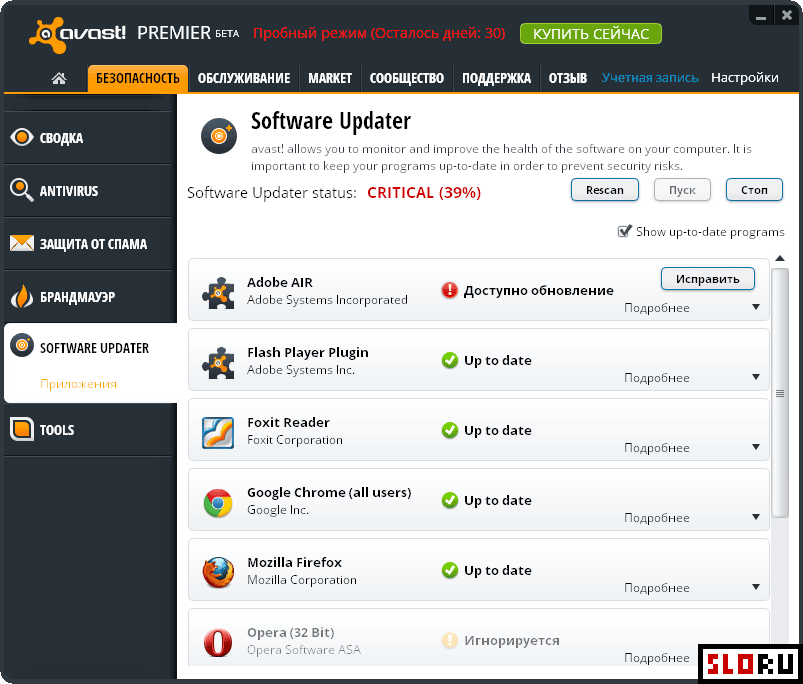Image resolution: width=803 pixels, height=684 pixels.
Task: Open the Поддержка tab
Action: click(x=496, y=78)
